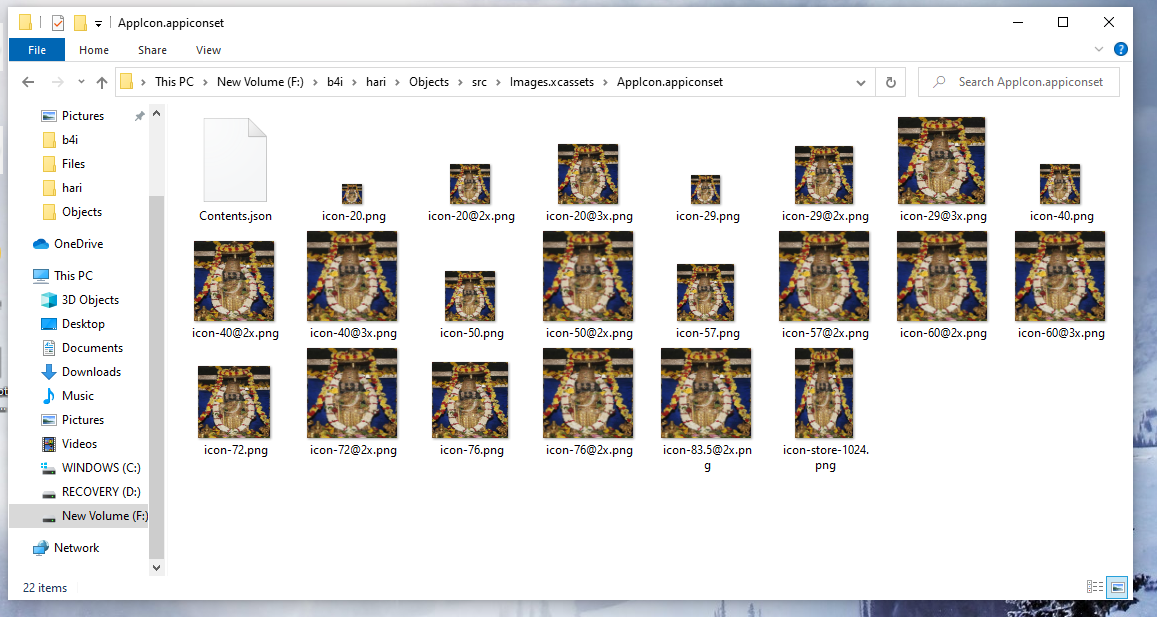Click Images.xcassets in the breadcrumb

pos(551,82)
